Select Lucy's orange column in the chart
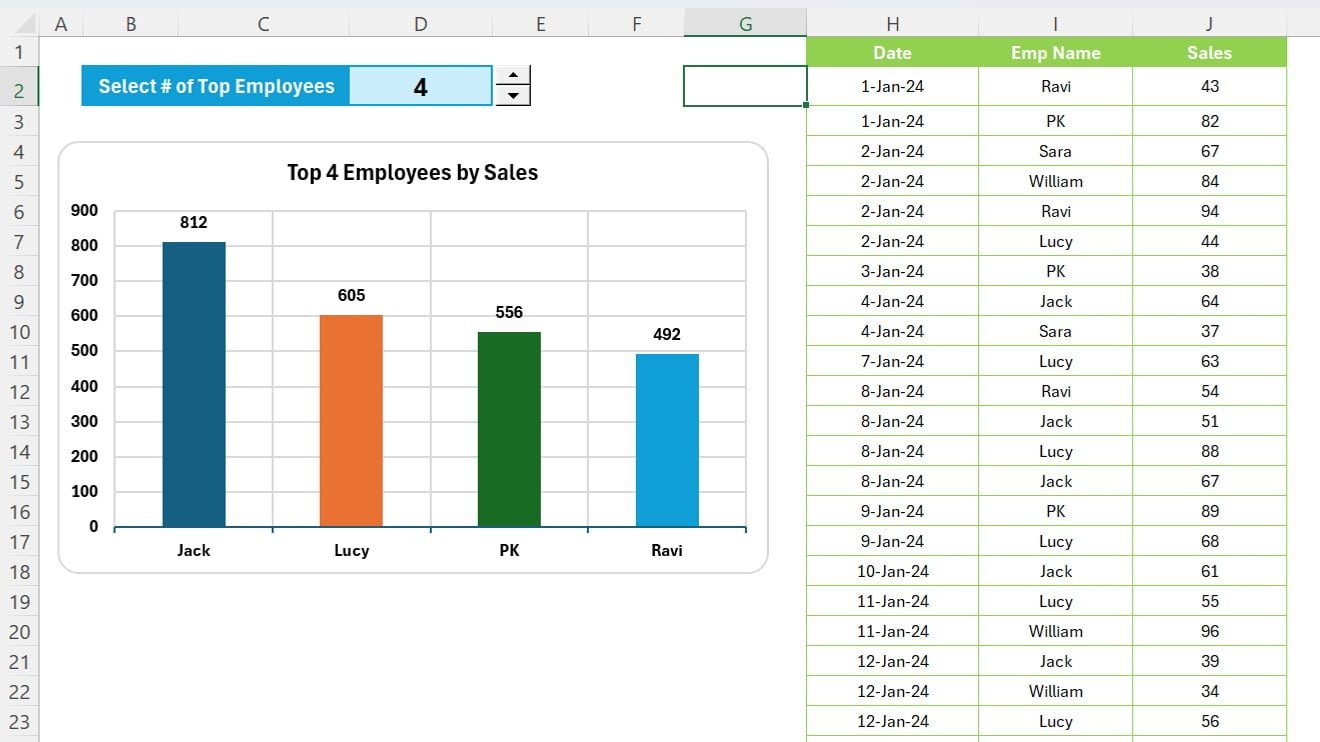This screenshot has width=1320, height=742. (350, 420)
